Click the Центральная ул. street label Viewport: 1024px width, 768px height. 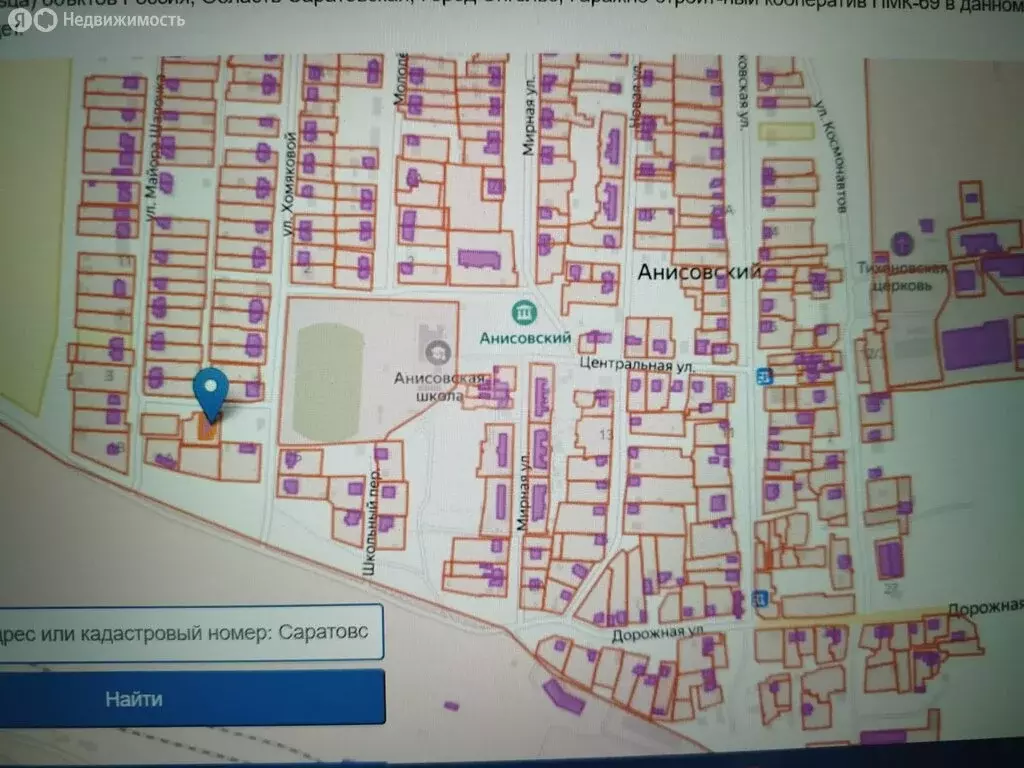[637, 364]
